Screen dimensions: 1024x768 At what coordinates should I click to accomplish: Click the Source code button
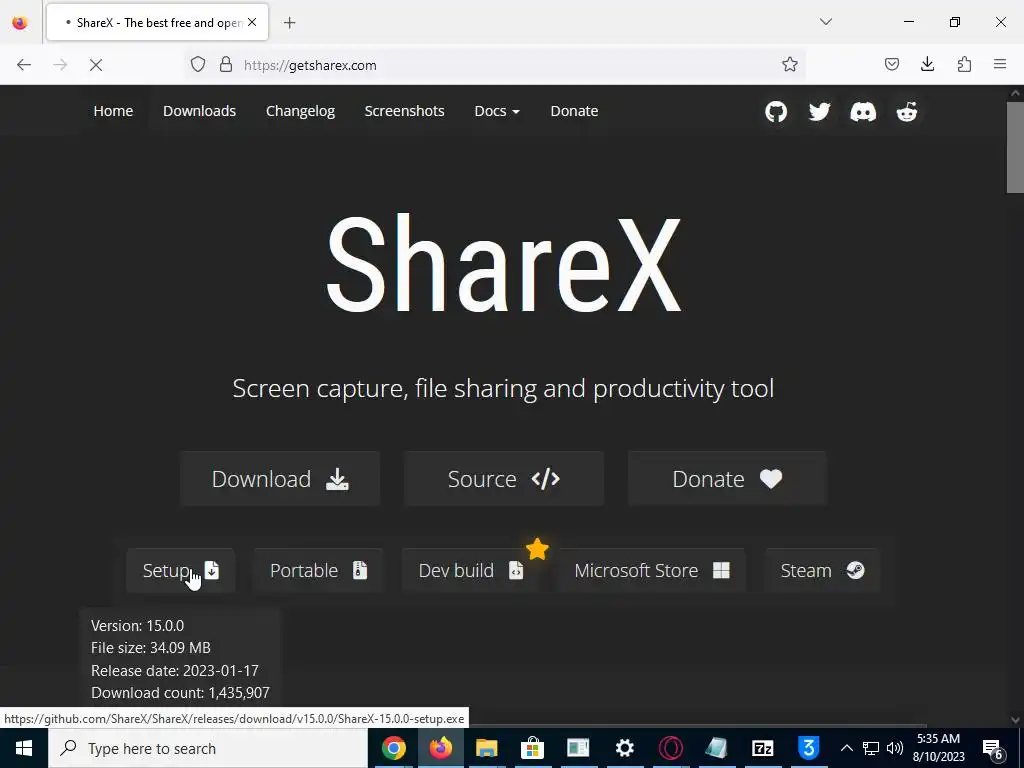pyautogui.click(x=504, y=479)
